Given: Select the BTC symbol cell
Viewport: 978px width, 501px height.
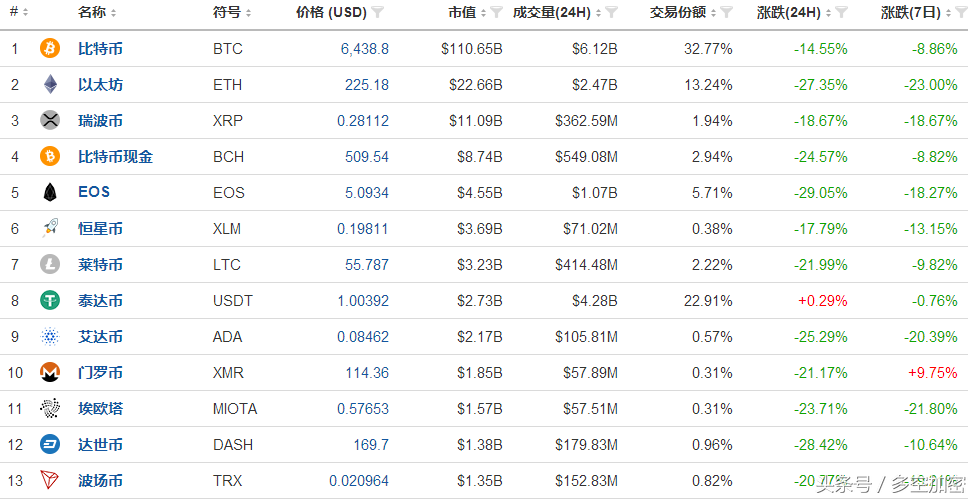Looking at the screenshot, I should (228, 49).
